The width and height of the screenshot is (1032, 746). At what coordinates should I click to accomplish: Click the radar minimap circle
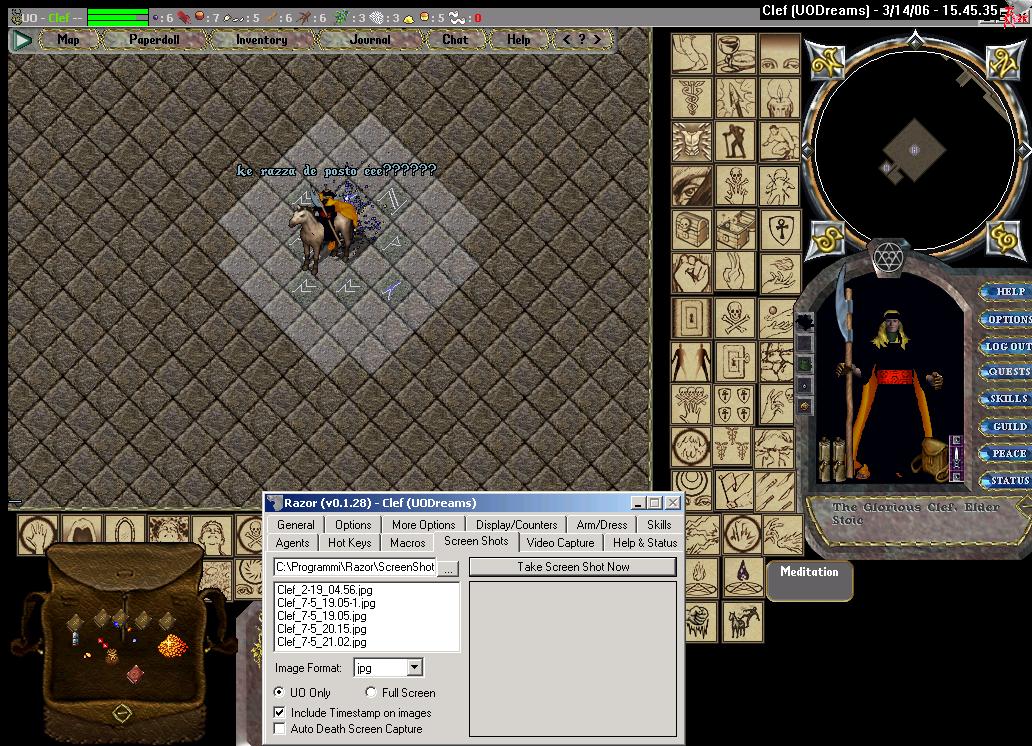(915, 150)
